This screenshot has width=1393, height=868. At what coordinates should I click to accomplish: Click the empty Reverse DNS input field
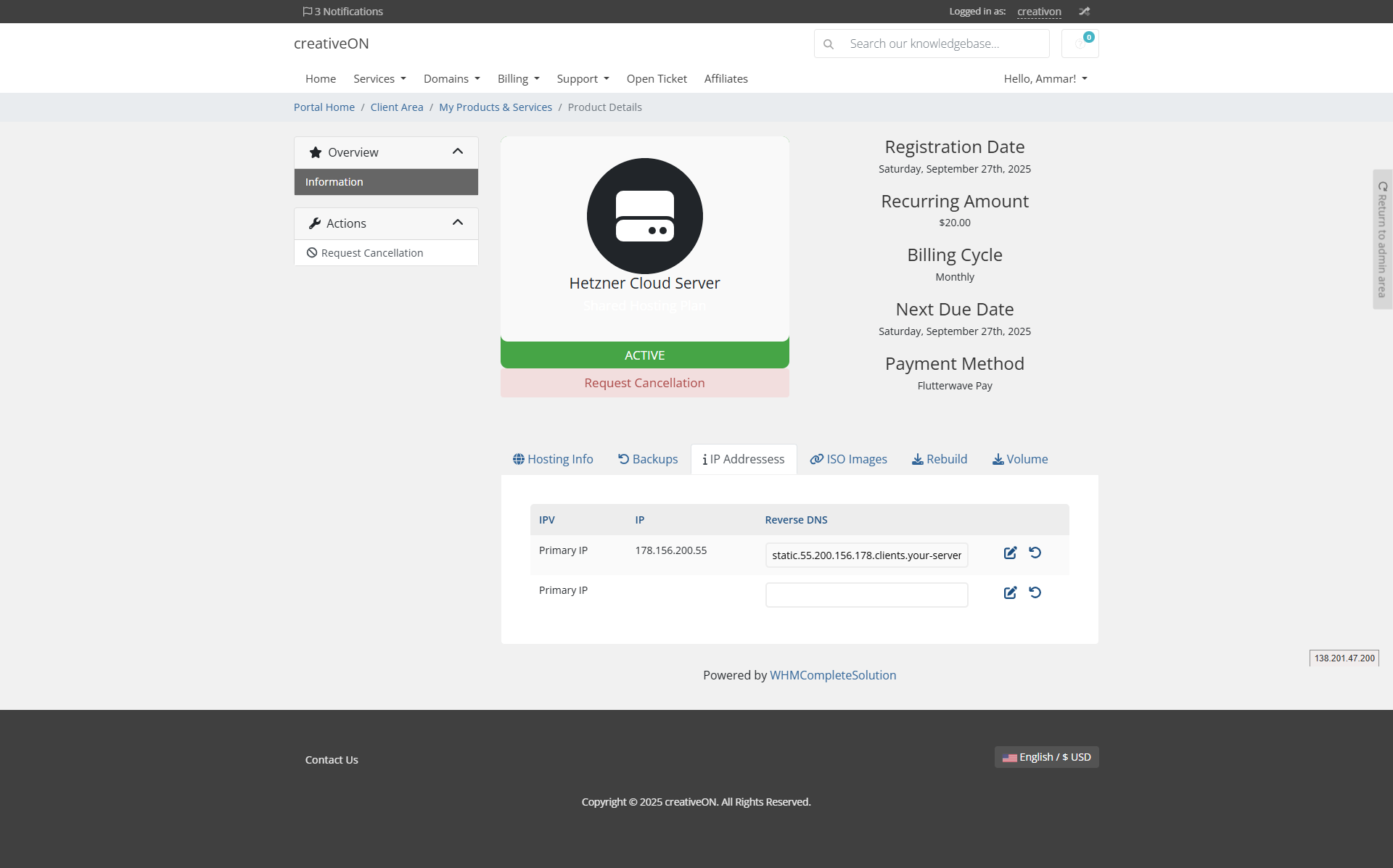coord(866,595)
